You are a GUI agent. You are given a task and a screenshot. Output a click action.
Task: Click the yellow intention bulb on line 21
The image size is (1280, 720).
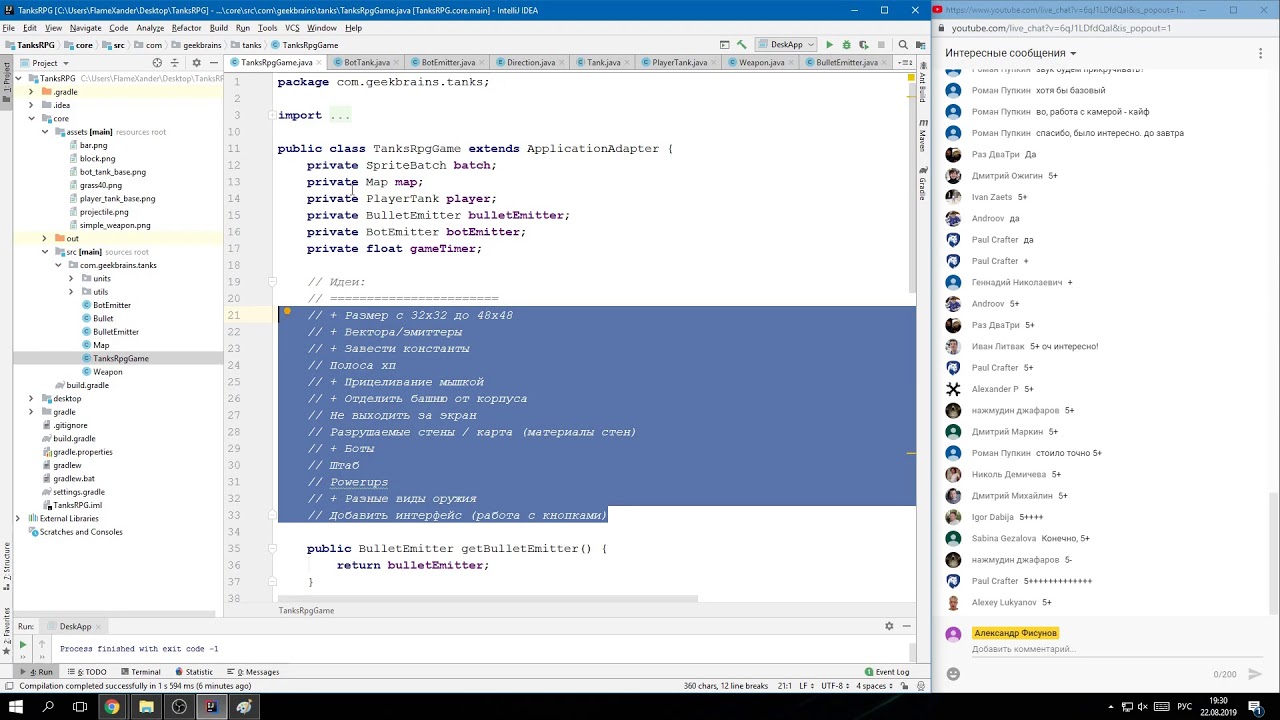287,313
